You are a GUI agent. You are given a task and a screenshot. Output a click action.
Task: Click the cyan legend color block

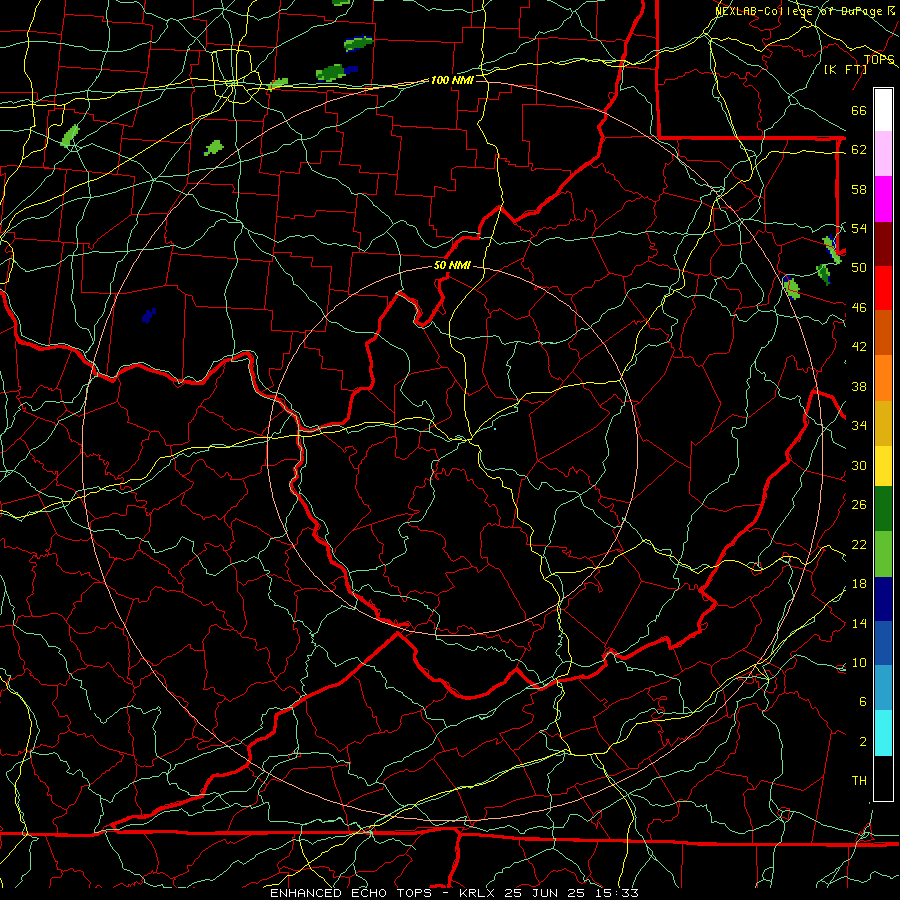[883, 733]
